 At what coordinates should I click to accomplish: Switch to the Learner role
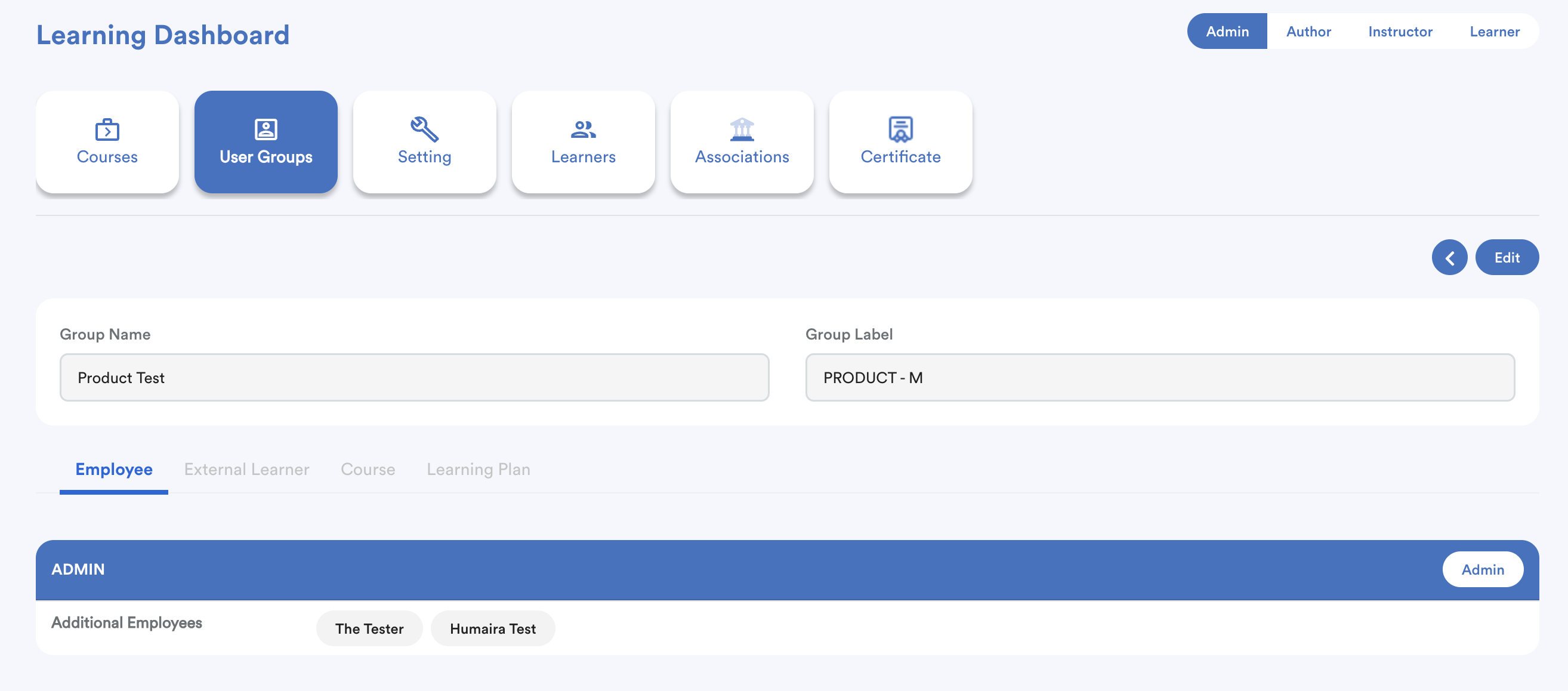point(1494,32)
